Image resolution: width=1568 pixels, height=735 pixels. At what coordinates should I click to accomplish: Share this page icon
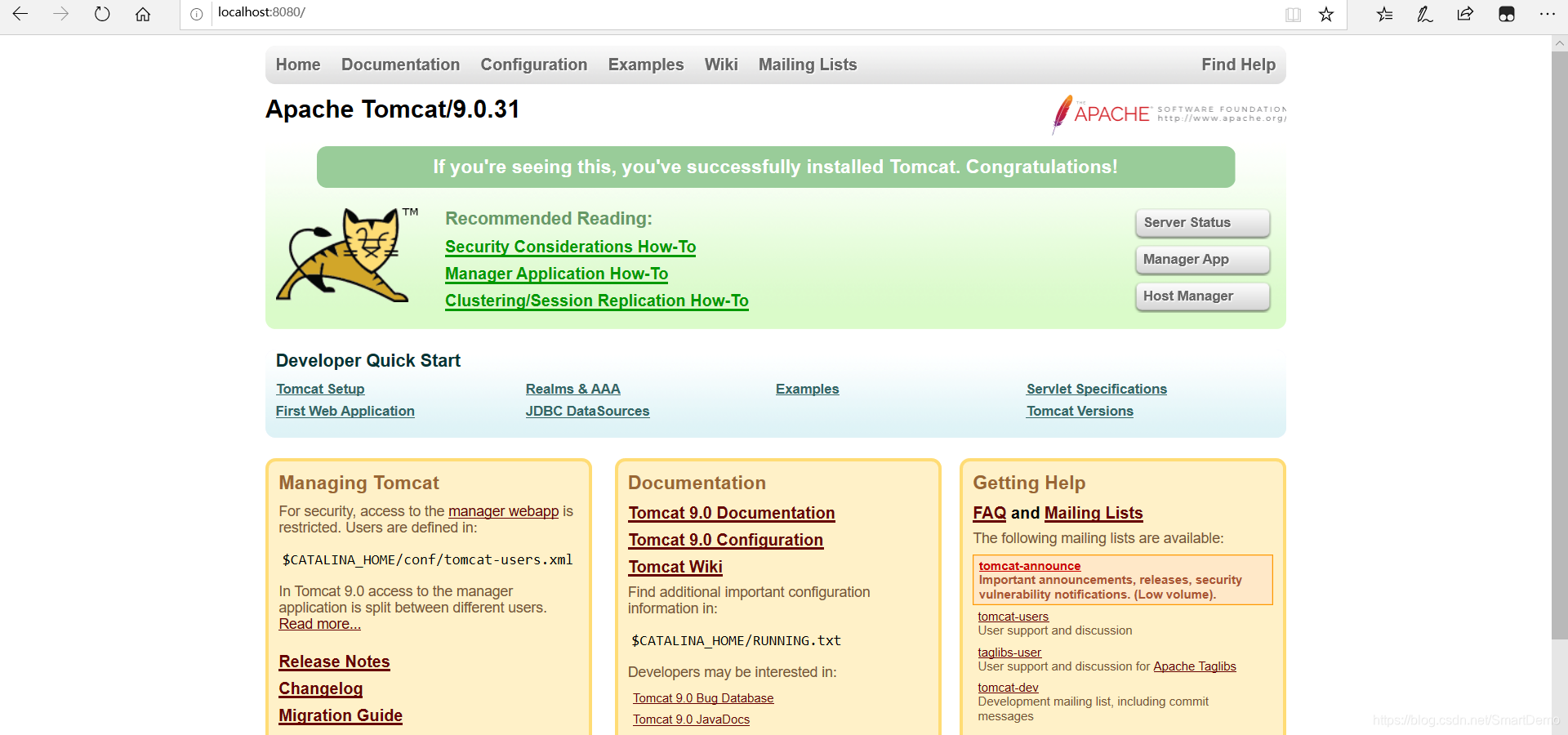[1466, 14]
